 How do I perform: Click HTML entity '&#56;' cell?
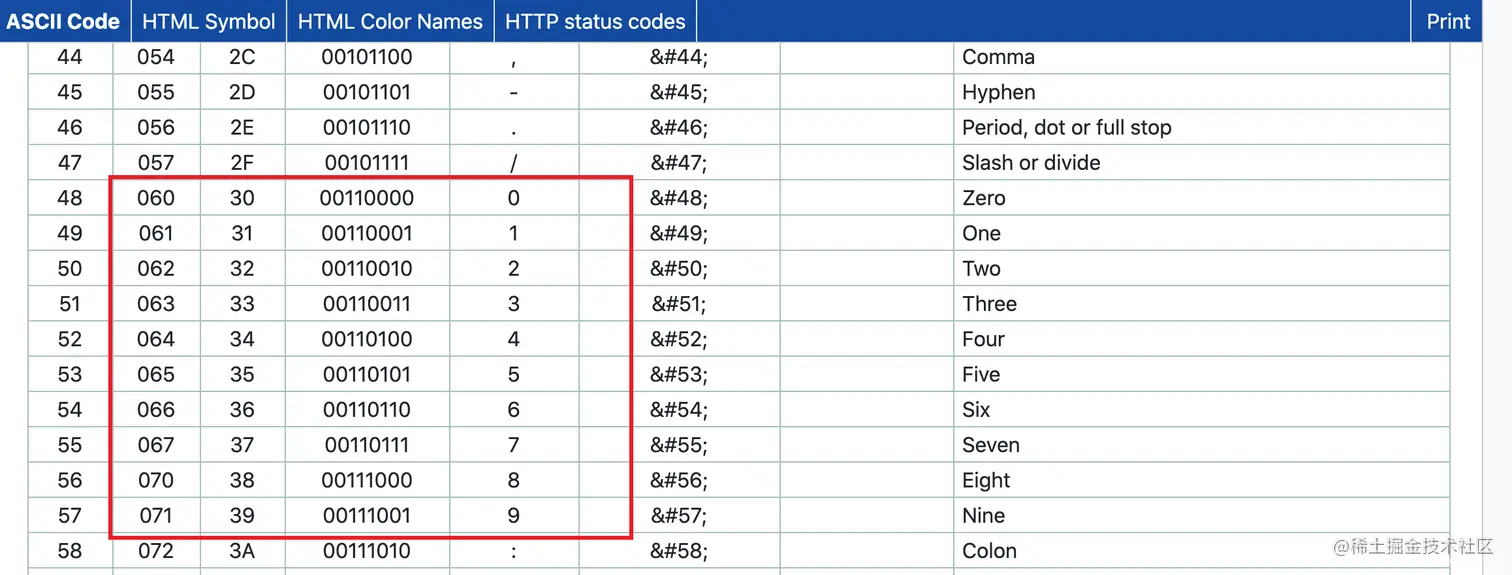679,480
